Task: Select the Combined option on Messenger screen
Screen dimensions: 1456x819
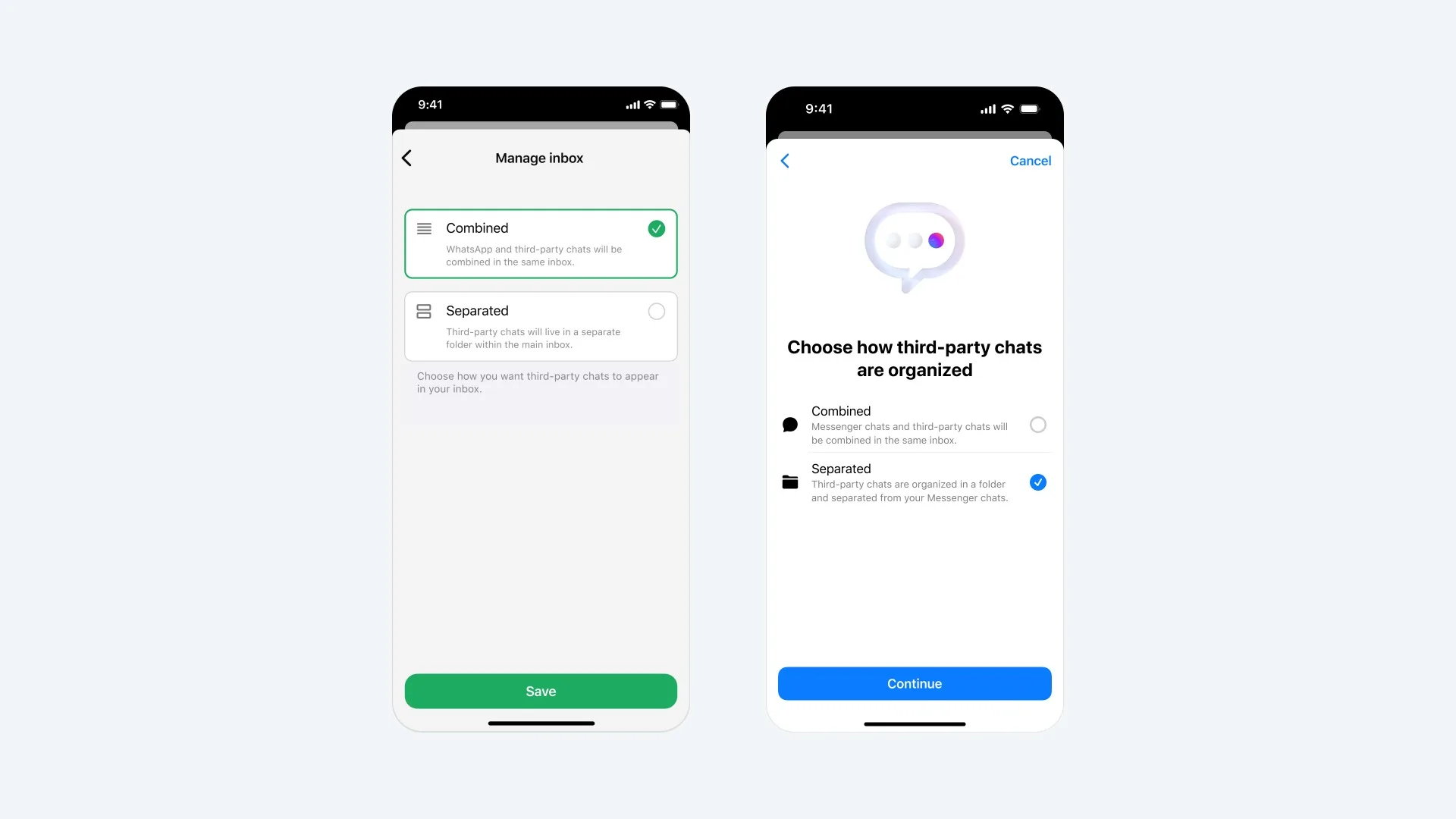Action: 1038,423
